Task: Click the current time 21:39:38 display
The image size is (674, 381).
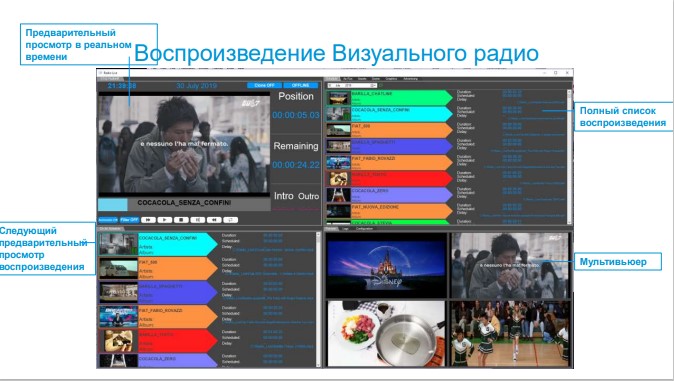Action: [122, 86]
